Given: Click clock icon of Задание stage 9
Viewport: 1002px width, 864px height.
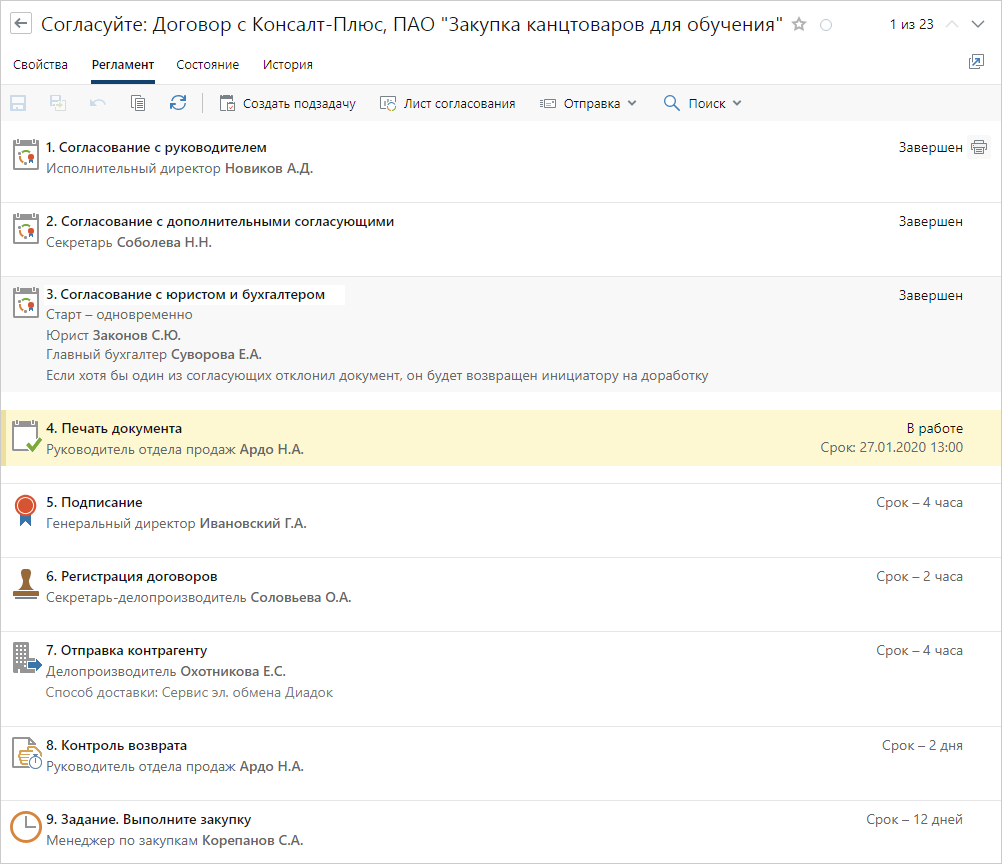Looking at the screenshot, I should (x=25, y=827).
